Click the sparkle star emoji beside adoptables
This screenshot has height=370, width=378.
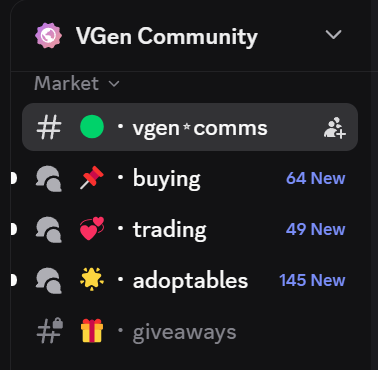click(92, 279)
